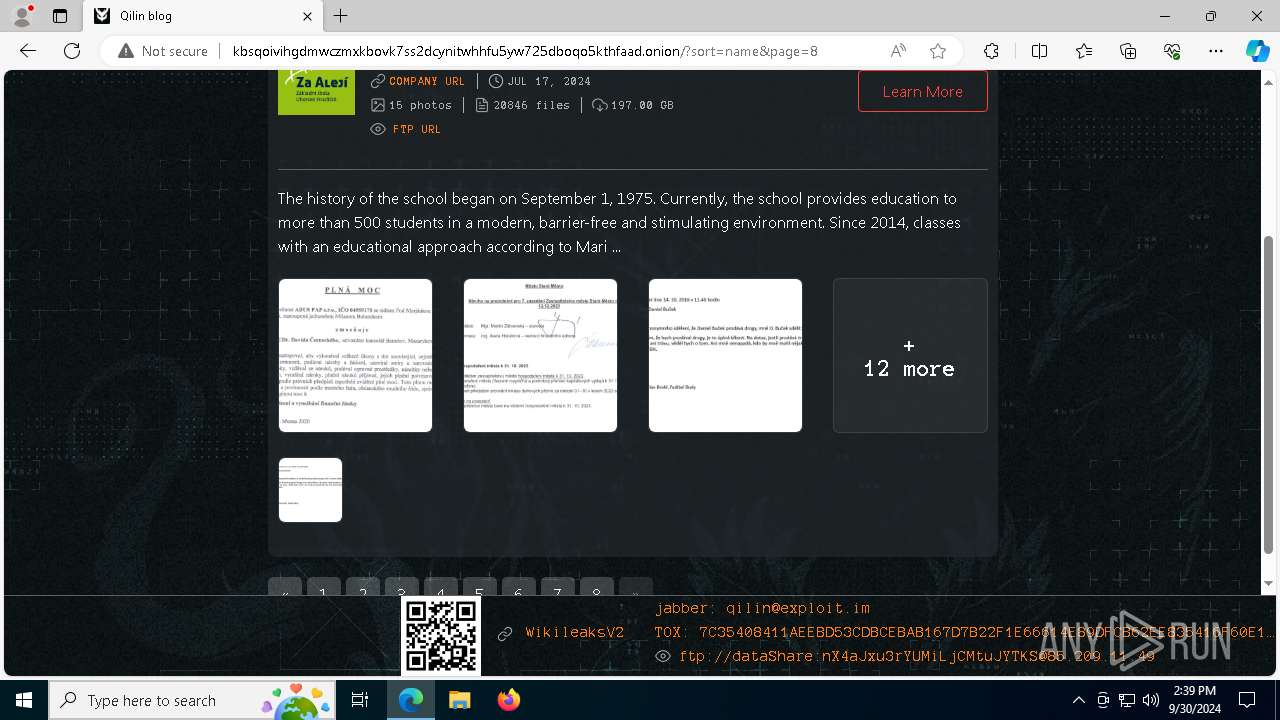Open Edge Settings and more menu

click(1216, 51)
